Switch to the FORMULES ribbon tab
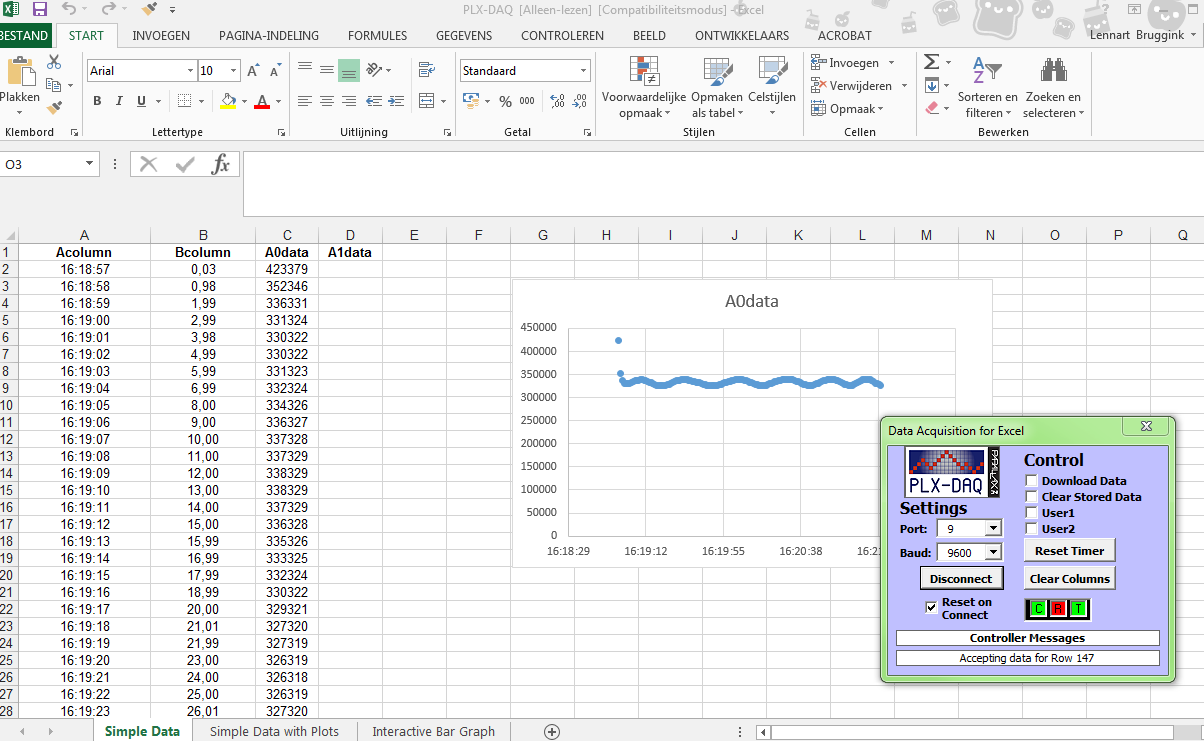Screen dimensions: 1204x741 click(x=377, y=35)
